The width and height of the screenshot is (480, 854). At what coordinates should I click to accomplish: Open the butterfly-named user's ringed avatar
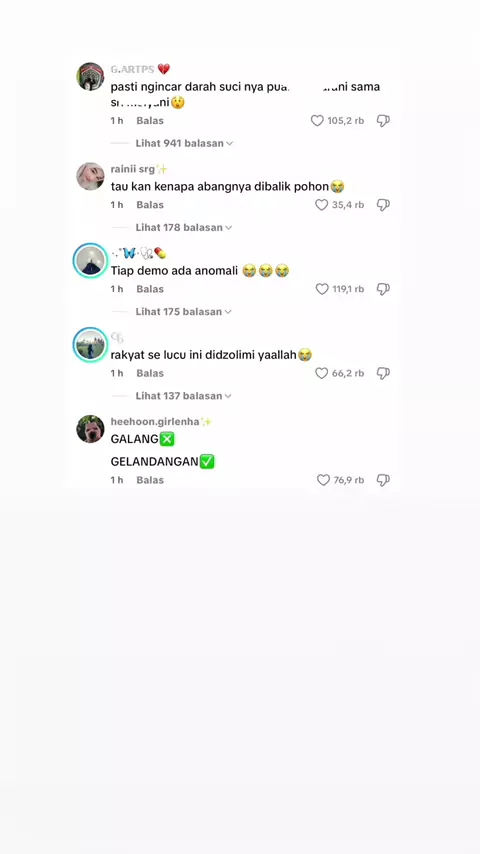(x=90, y=260)
